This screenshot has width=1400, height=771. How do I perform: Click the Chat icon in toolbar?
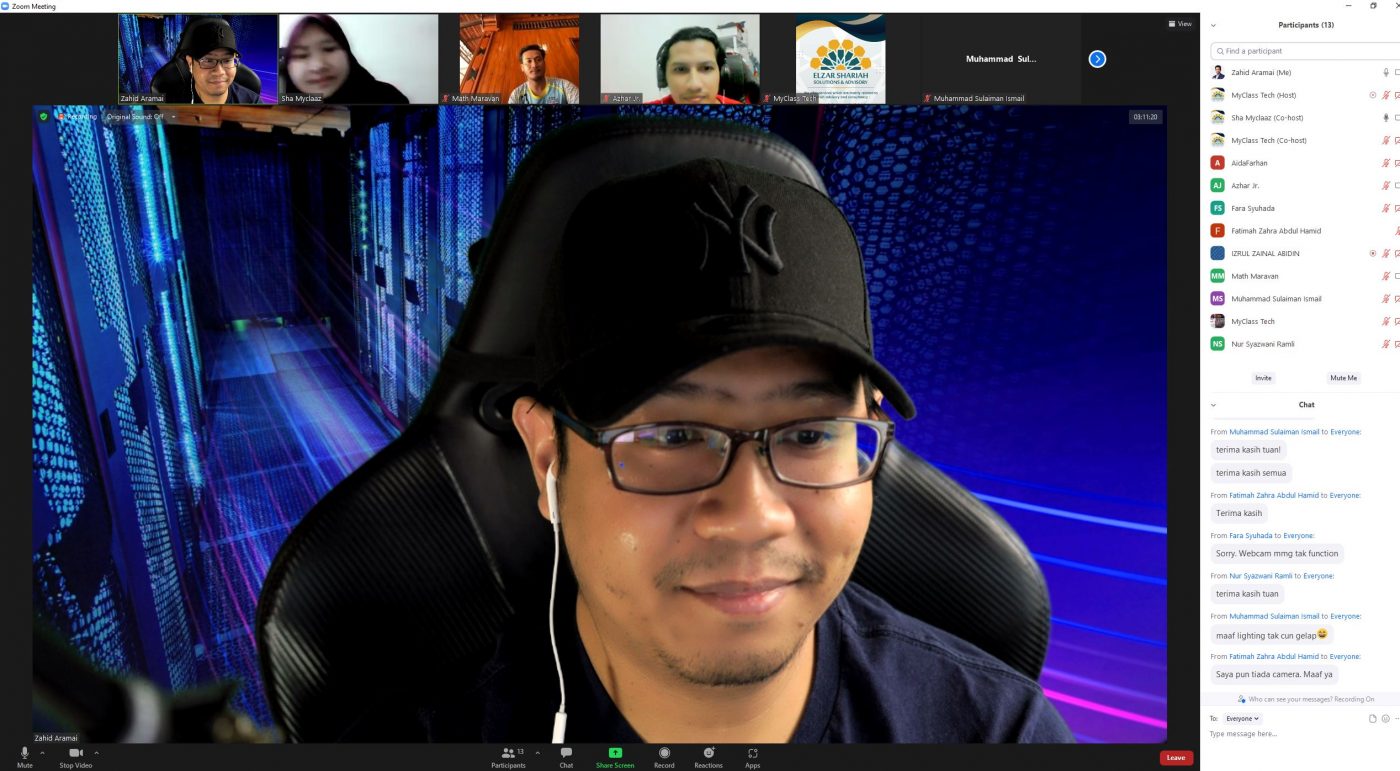[x=566, y=753]
